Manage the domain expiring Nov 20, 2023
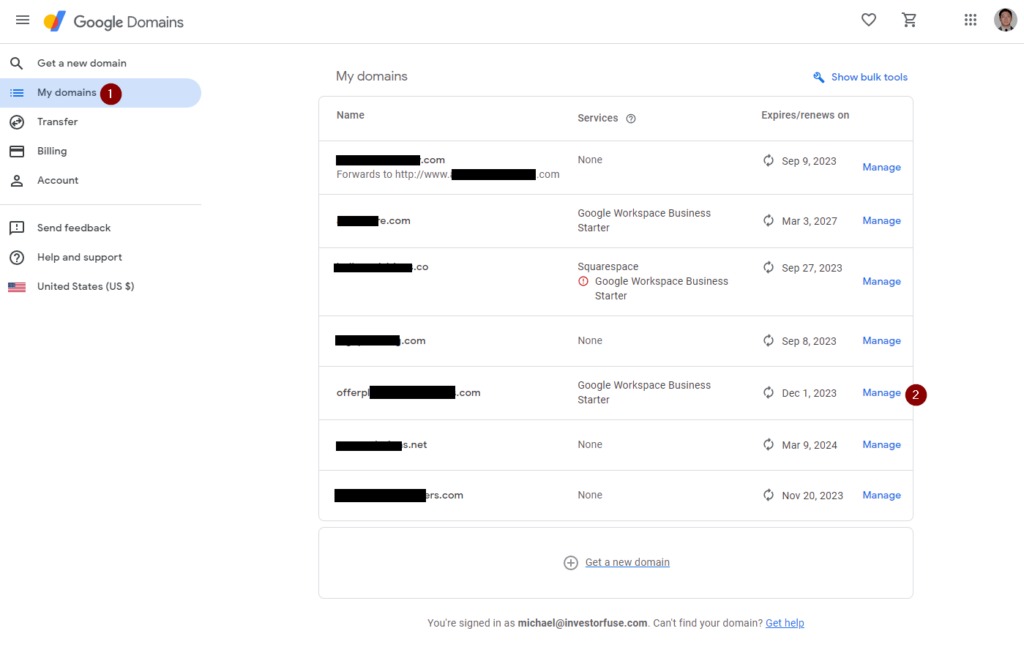This screenshot has width=1024, height=661. tap(882, 495)
